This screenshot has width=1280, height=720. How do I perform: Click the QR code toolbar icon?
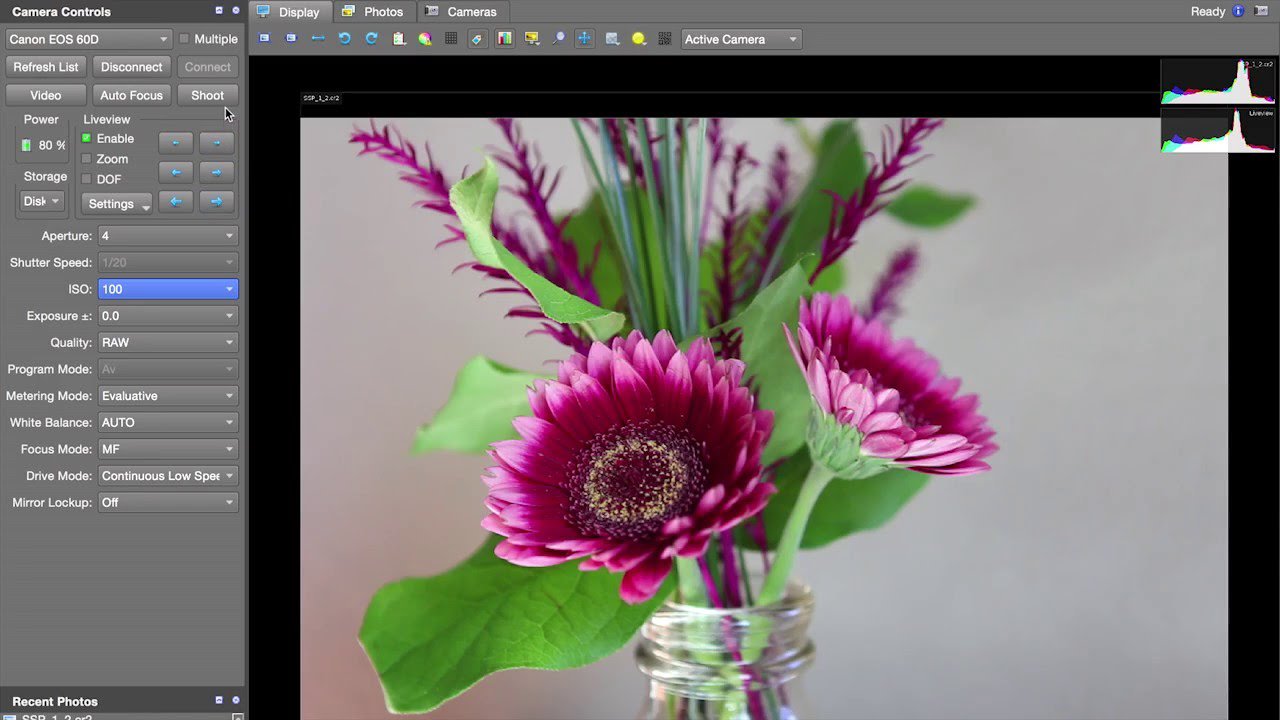pos(665,39)
